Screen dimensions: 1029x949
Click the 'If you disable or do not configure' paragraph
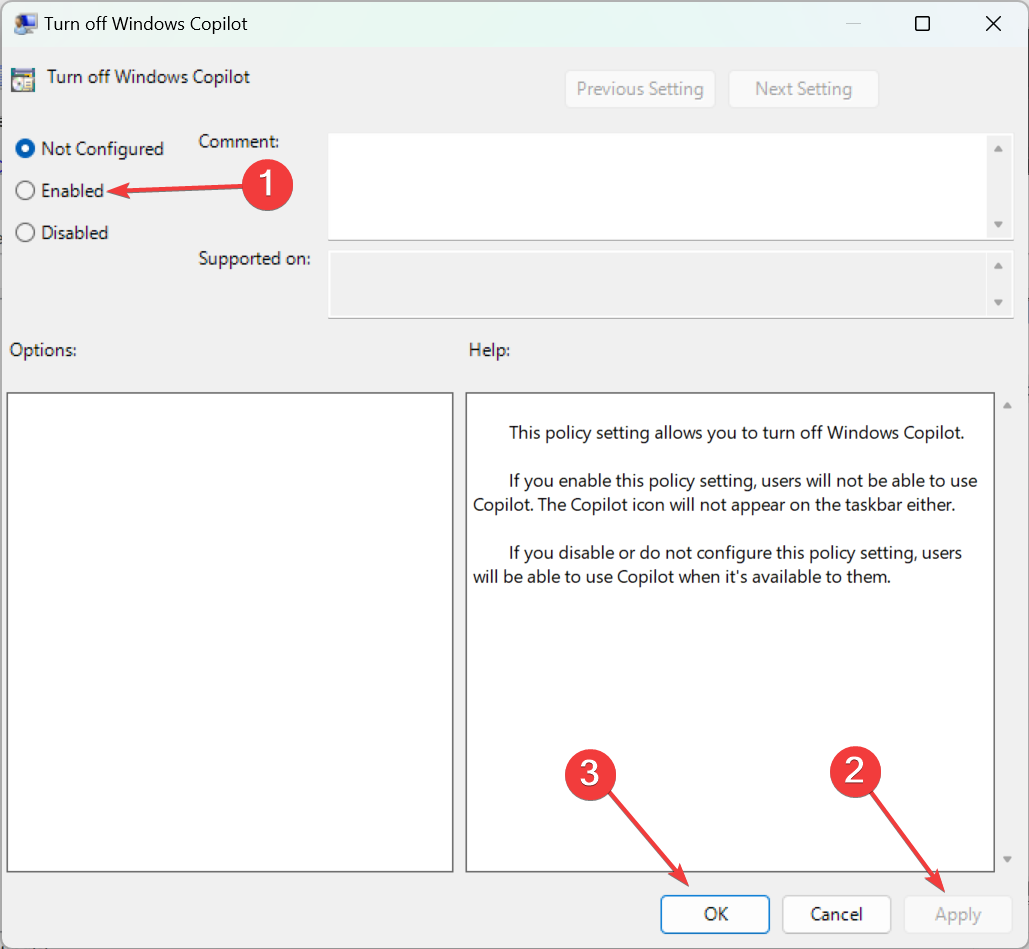pyautogui.click(x=717, y=565)
